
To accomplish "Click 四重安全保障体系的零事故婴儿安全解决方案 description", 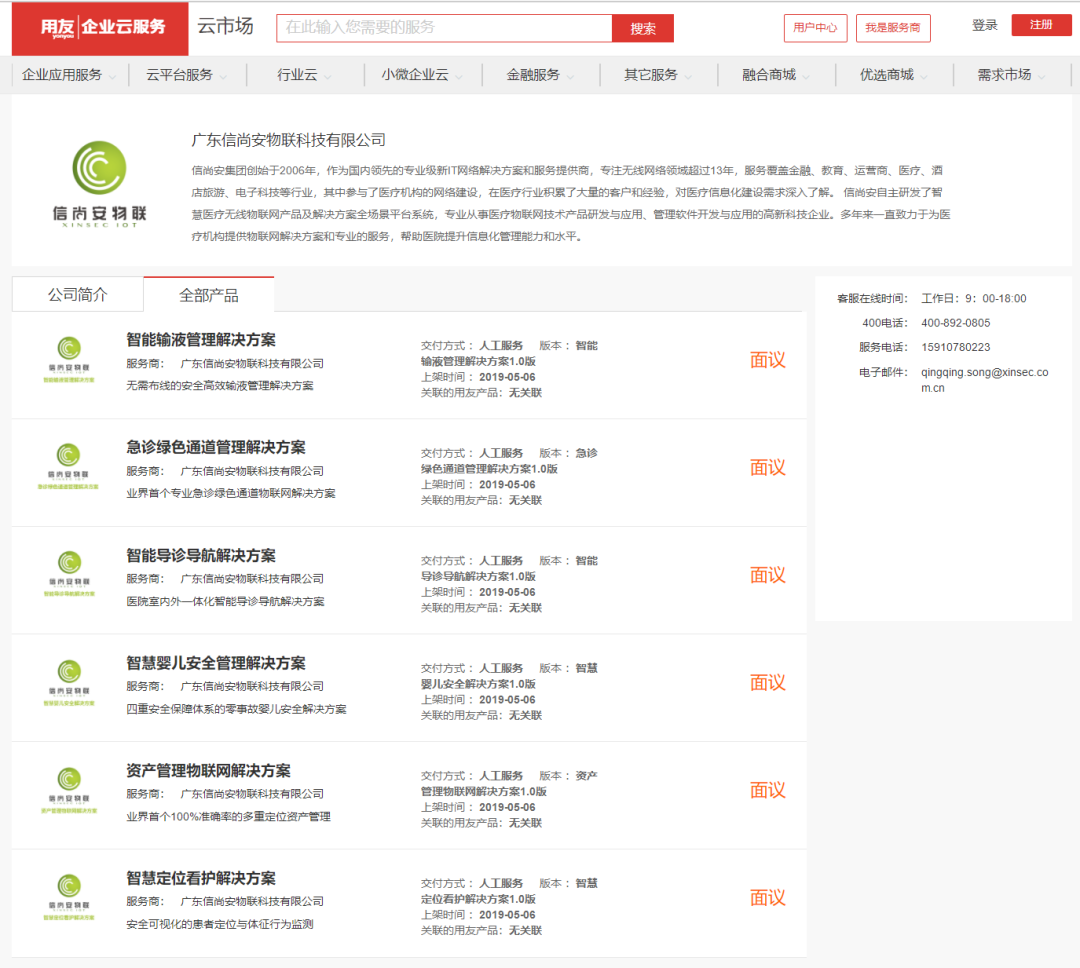I will pos(236,709).
